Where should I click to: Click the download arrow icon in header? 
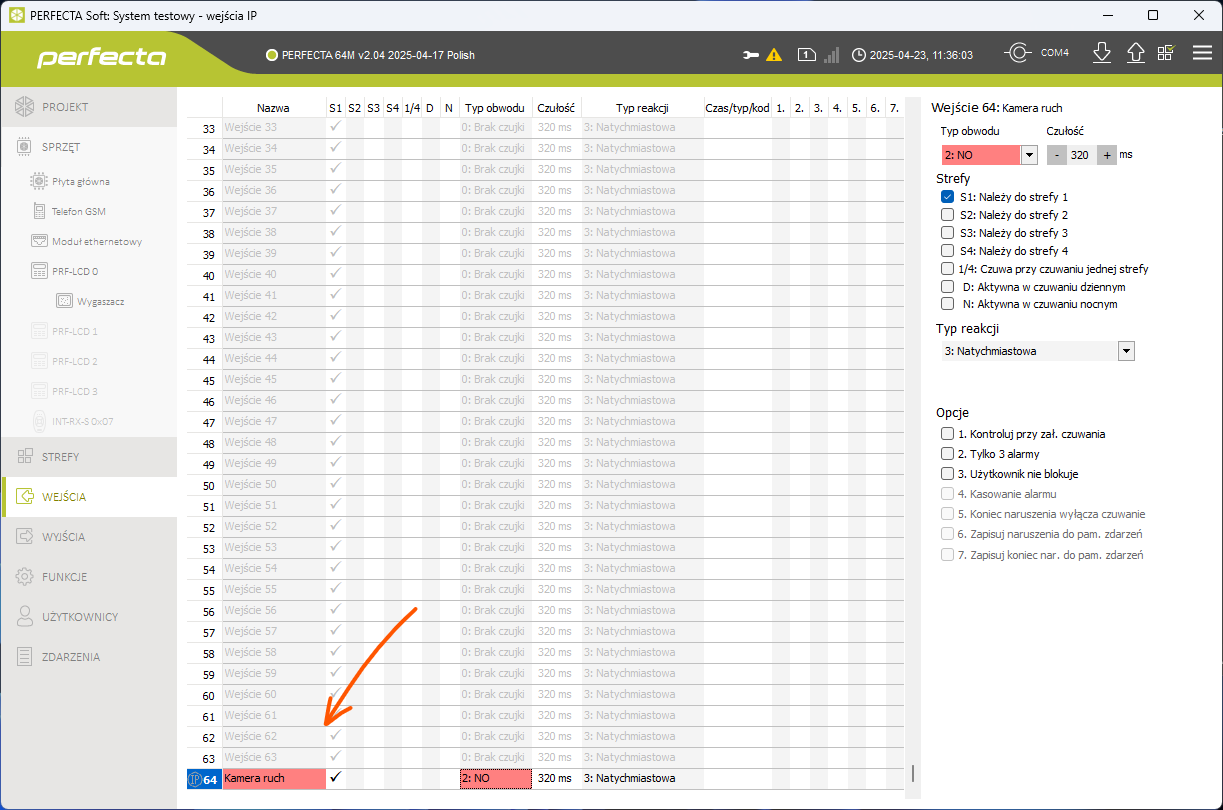(x=1102, y=54)
